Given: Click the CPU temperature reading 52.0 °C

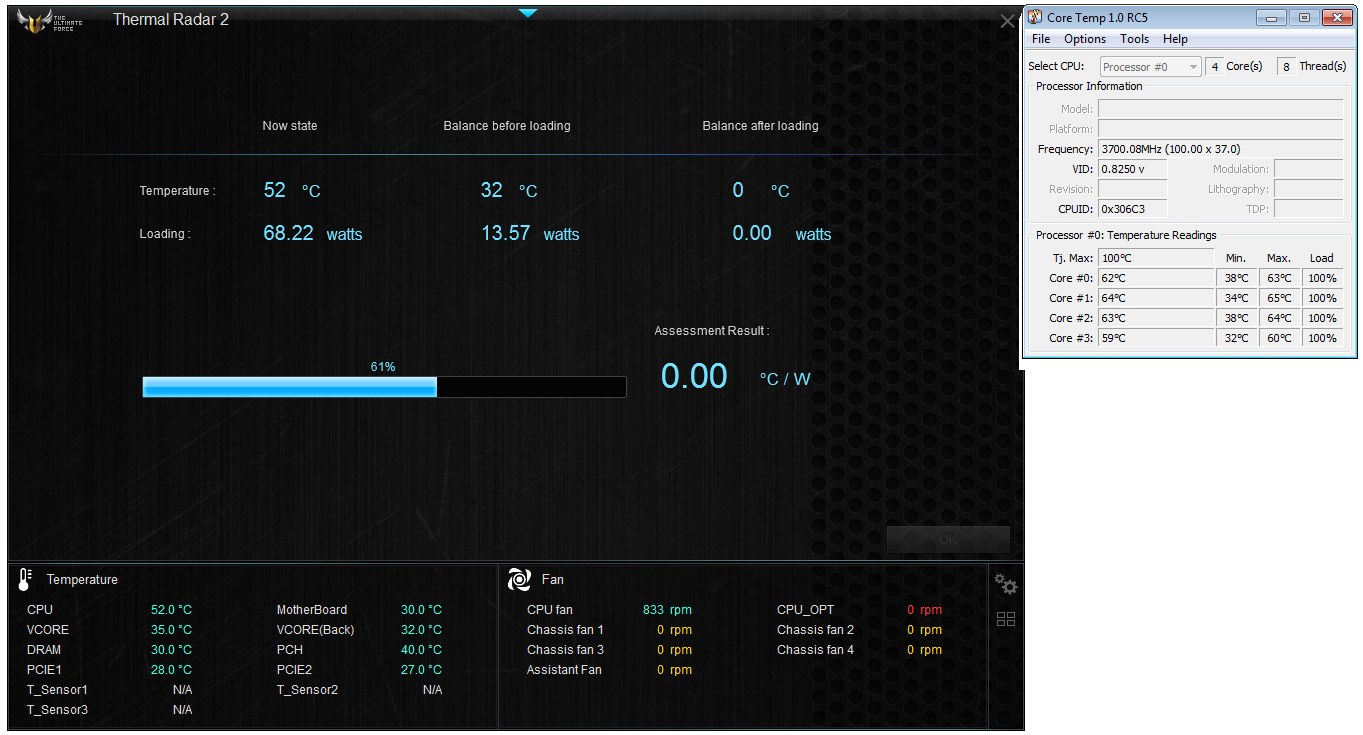Looking at the screenshot, I should pyautogui.click(x=171, y=610).
